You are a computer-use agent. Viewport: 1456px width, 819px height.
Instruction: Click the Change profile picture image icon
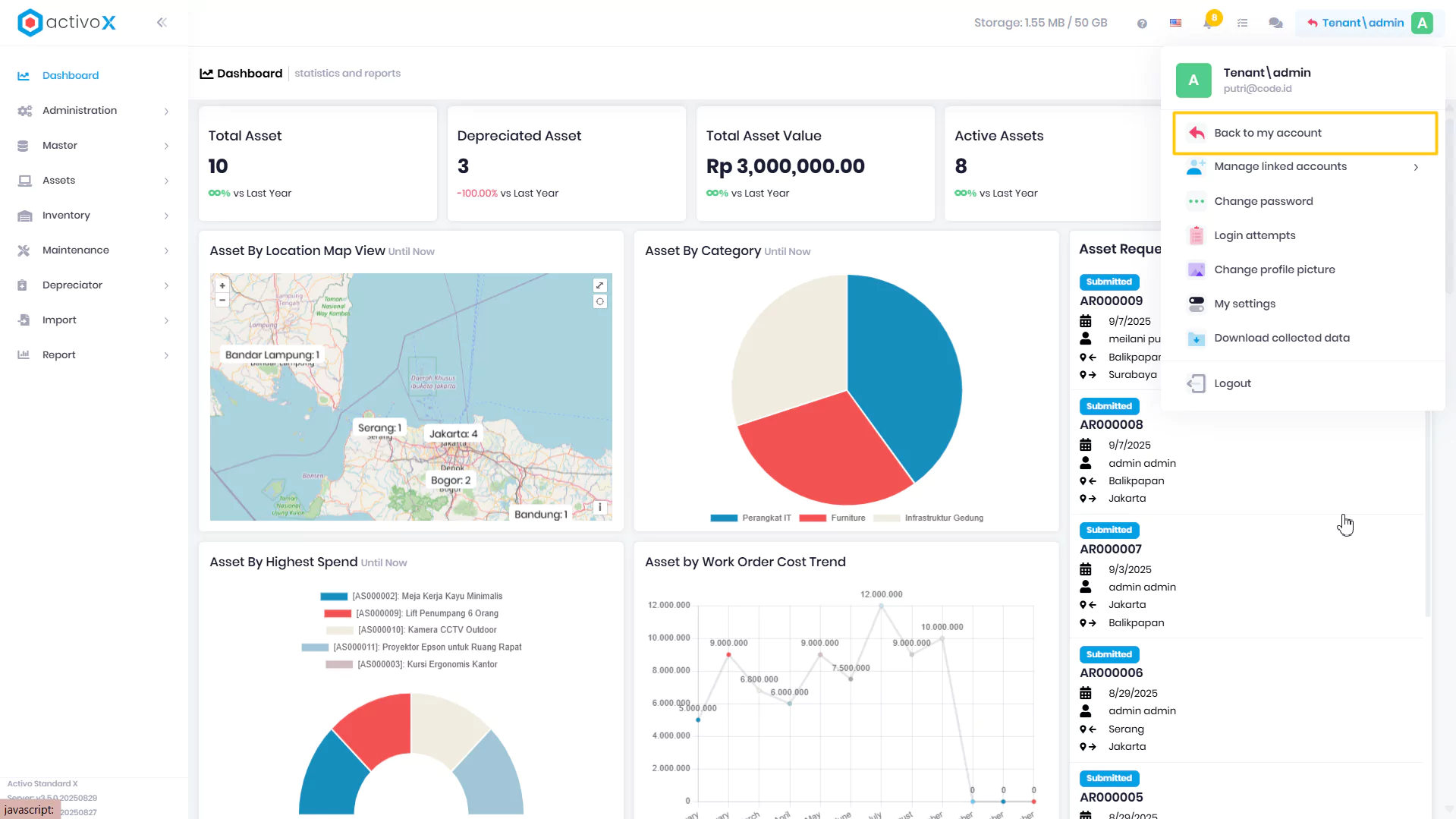point(1196,269)
